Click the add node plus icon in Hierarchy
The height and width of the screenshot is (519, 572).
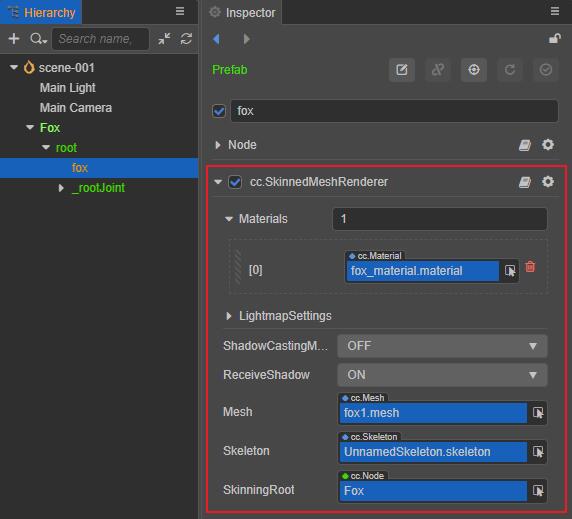[x=14, y=38]
